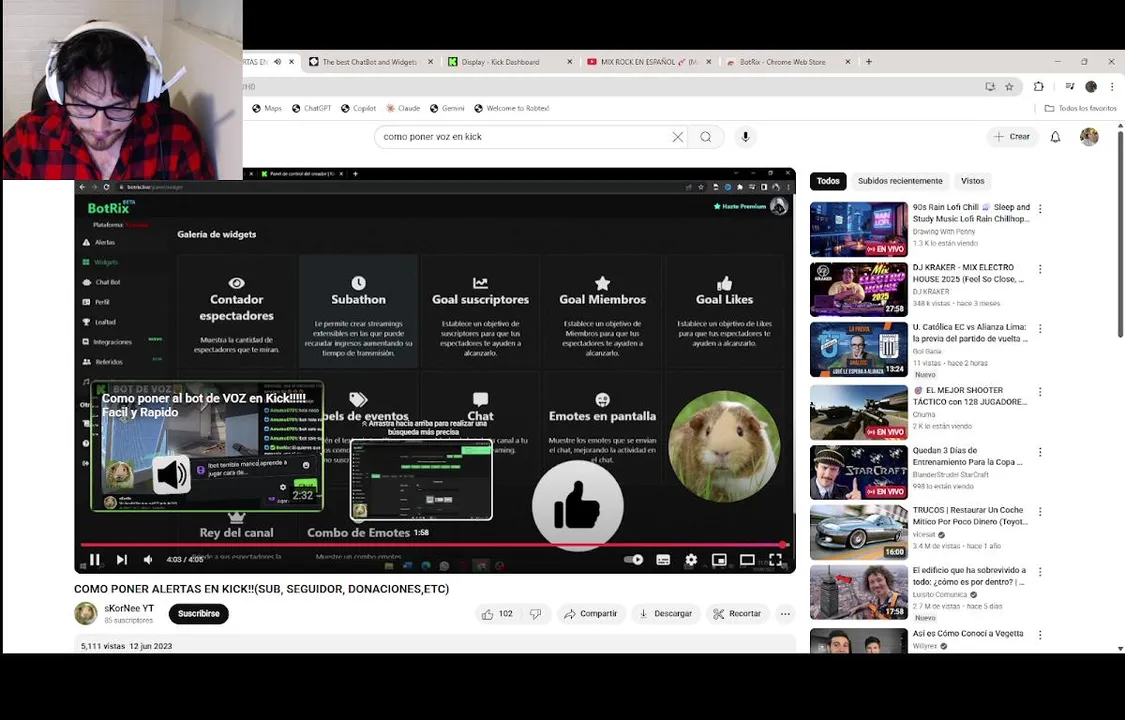The image size is (1125, 720).
Task: Mute the playing tab via speaker icon
Action: (278, 62)
